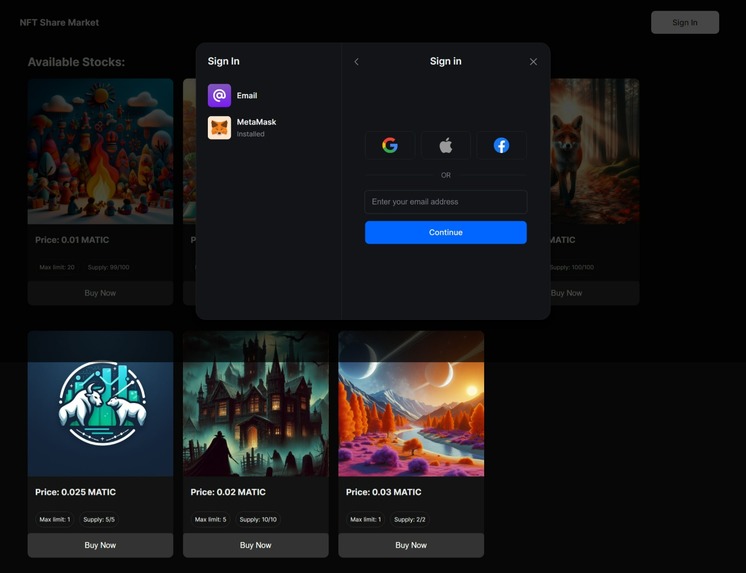Click 'Price: 0.02 MATIC' text

click(x=228, y=492)
